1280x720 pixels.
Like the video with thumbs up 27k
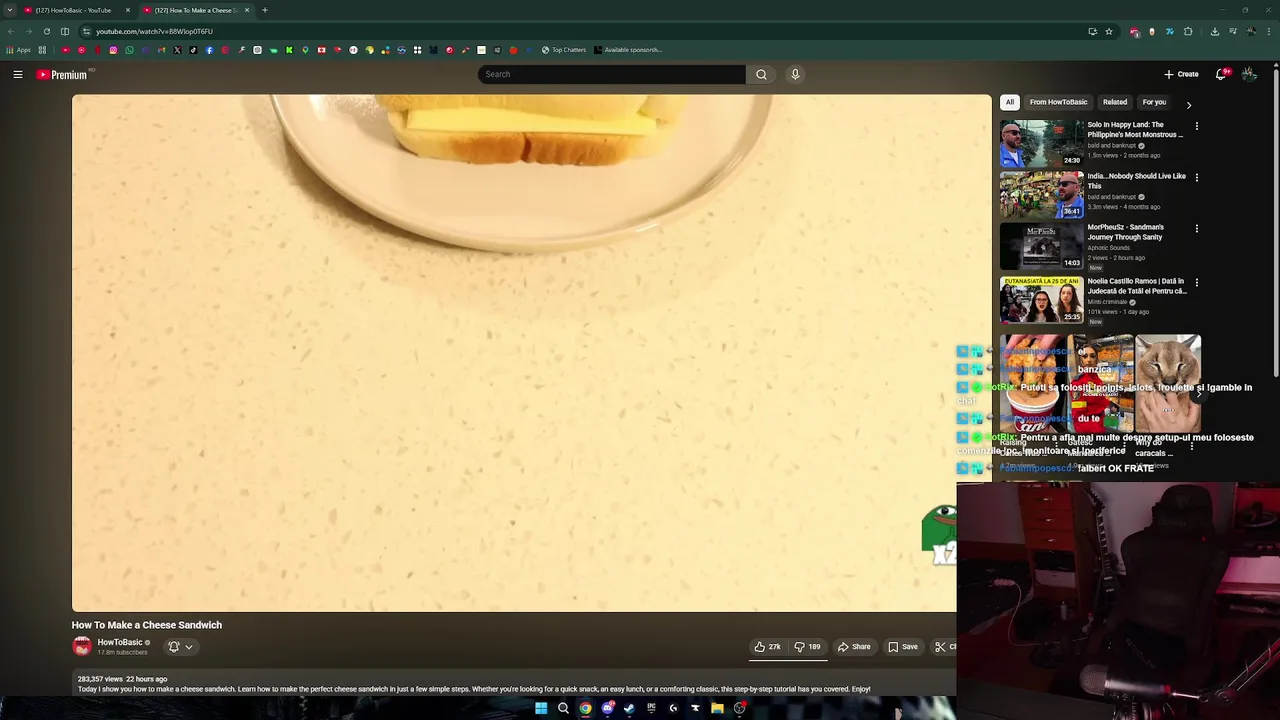coord(767,647)
